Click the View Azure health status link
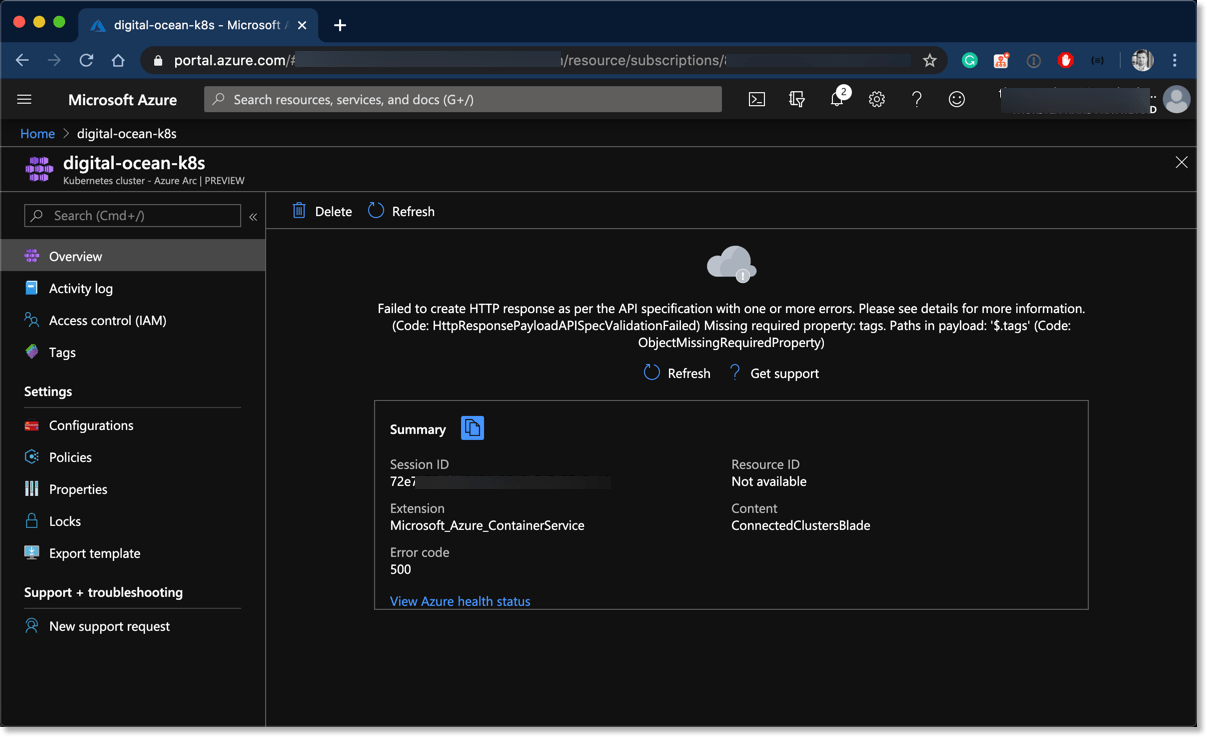The width and height of the screenshot is (1207, 737). click(x=460, y=601)
